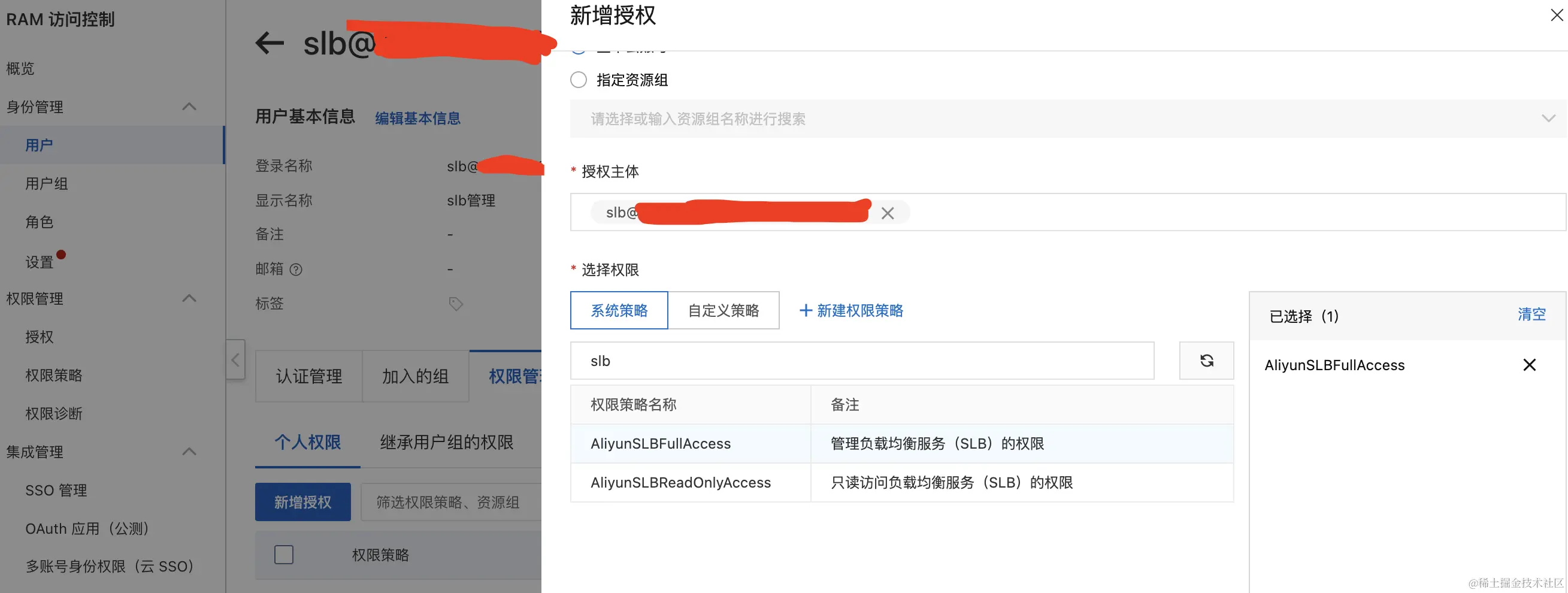1568x593 pixels.
Task: Open the 加入的组 tab
Action: [x=415, y=376]
